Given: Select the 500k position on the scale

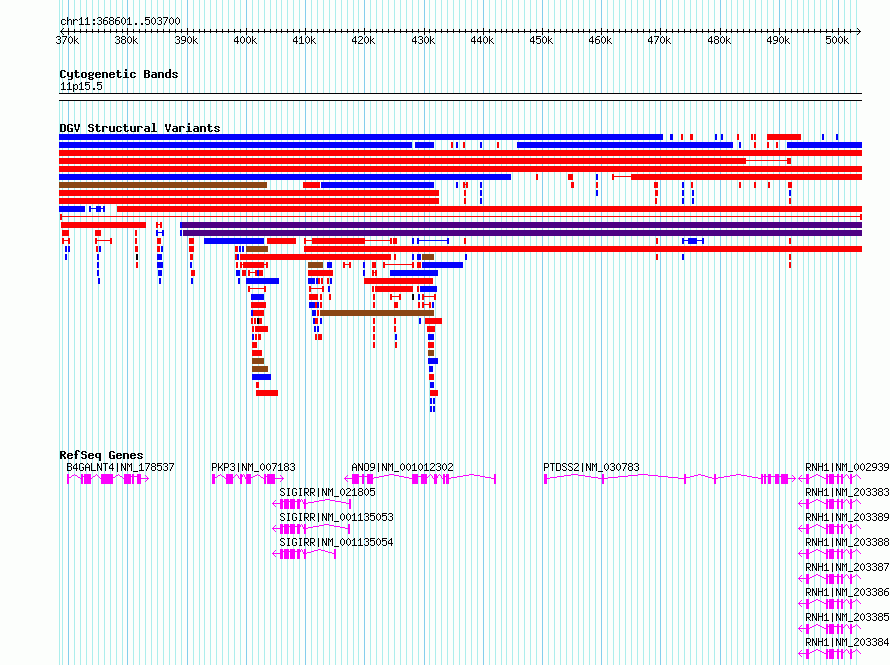Looking at the screenshot, I should 837,40.
